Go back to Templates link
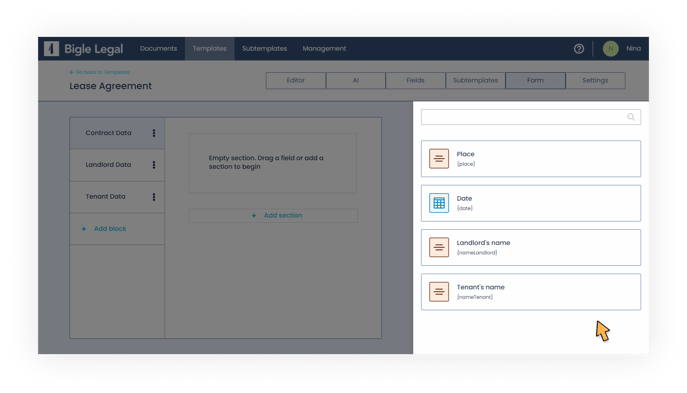 click(x=99, y=72)
